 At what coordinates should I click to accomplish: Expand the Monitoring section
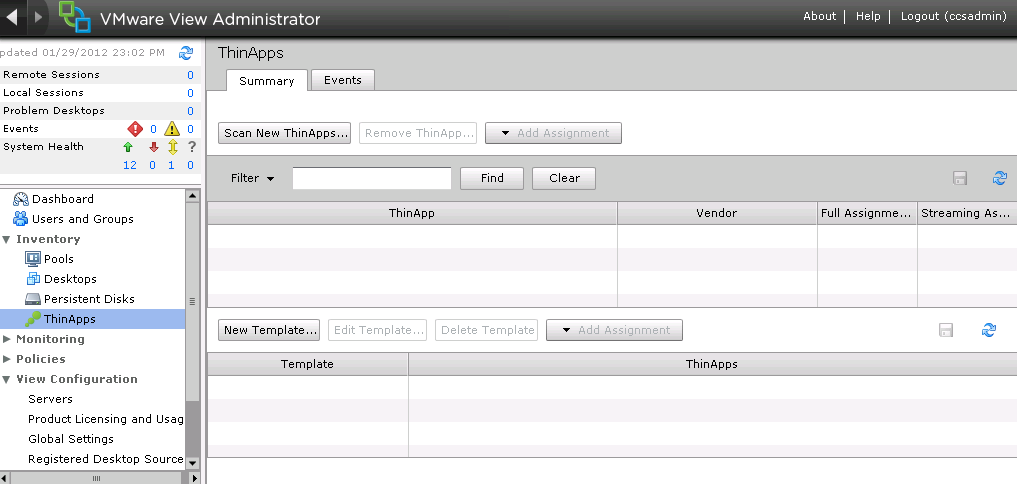coord(6,339)
